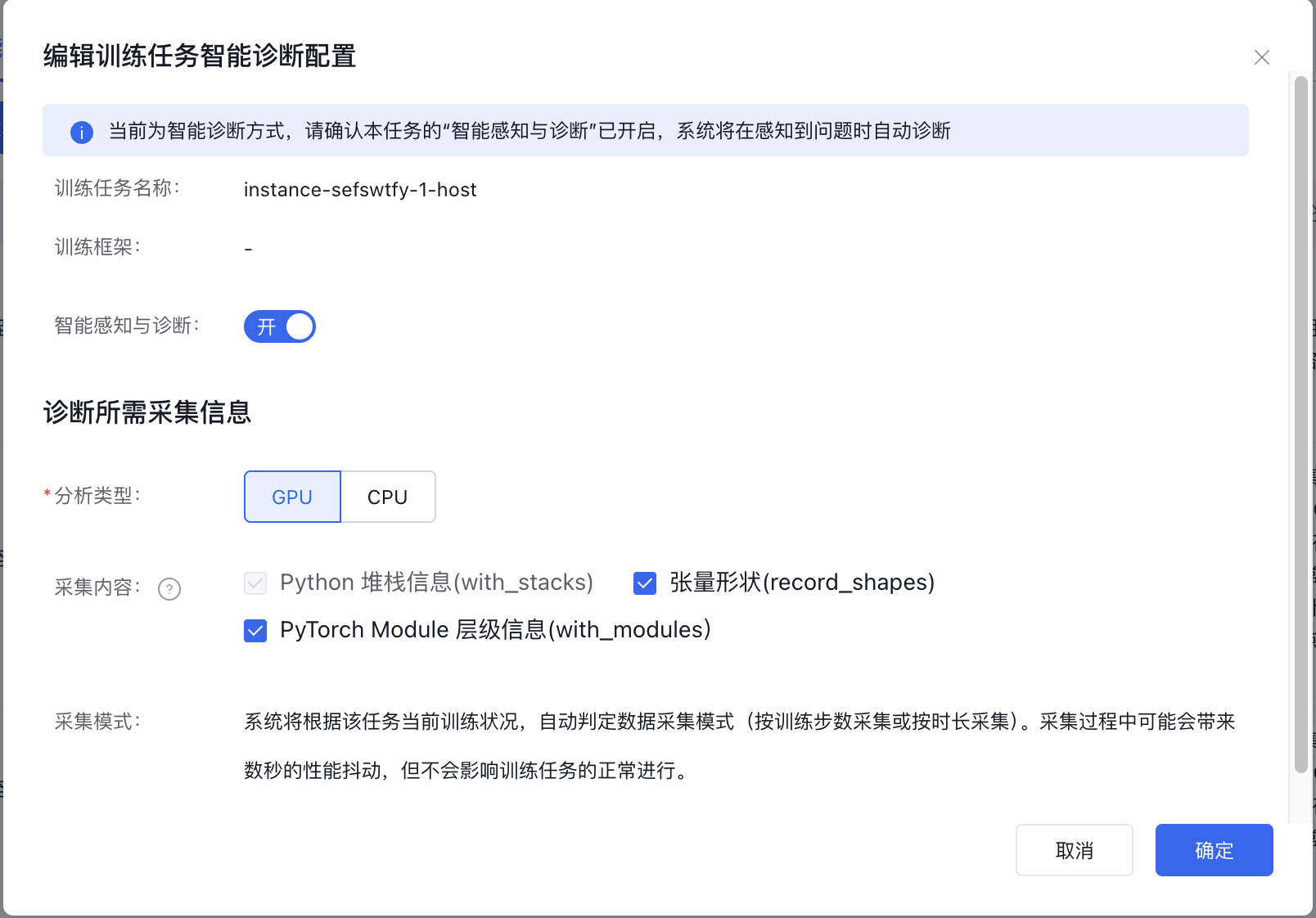Click the help icon beside 采集内容
Screen dimensions: 1316x918
point(169,589)
